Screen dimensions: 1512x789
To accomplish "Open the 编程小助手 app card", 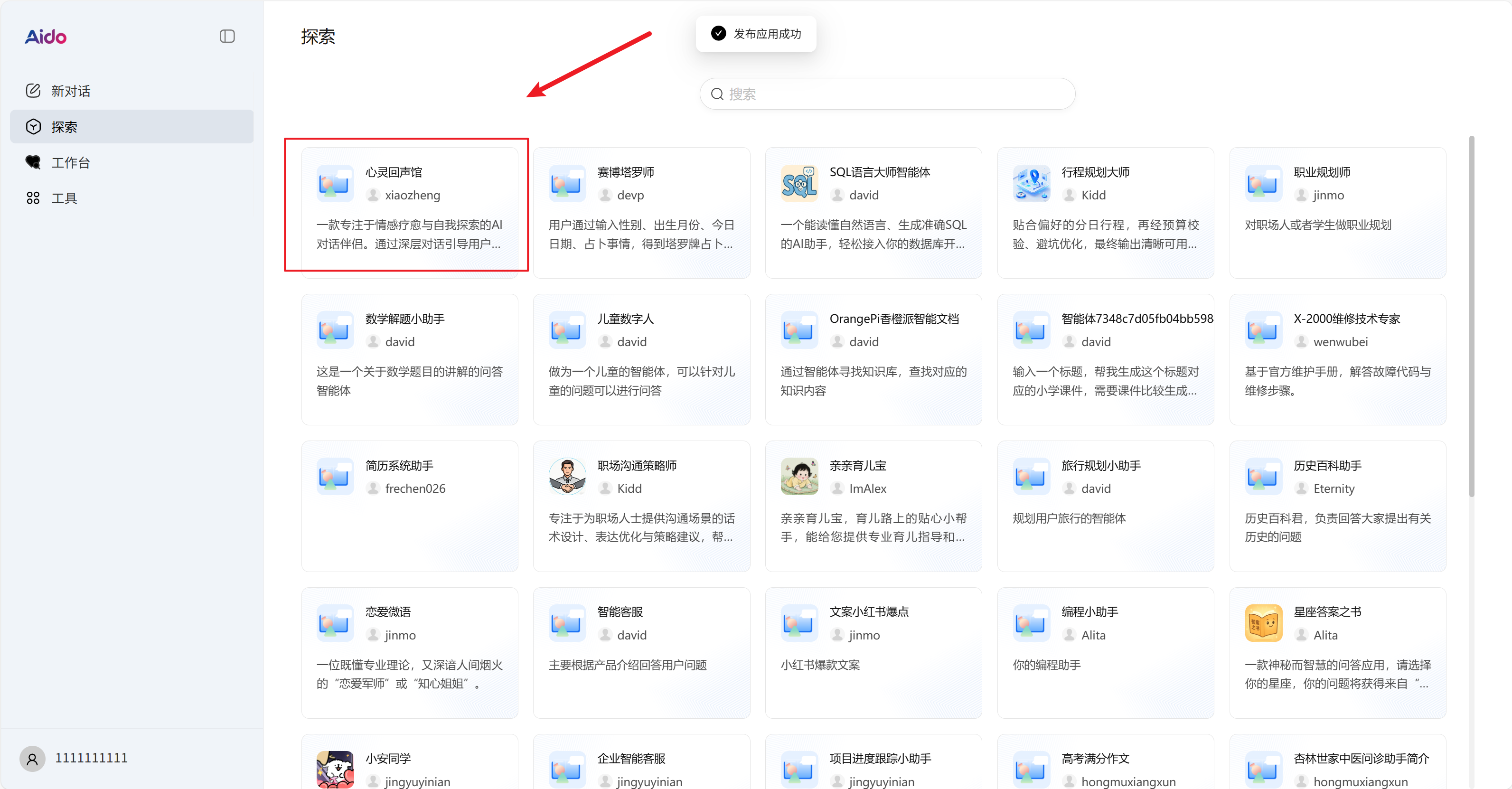I will click(x=1105, y=653).
